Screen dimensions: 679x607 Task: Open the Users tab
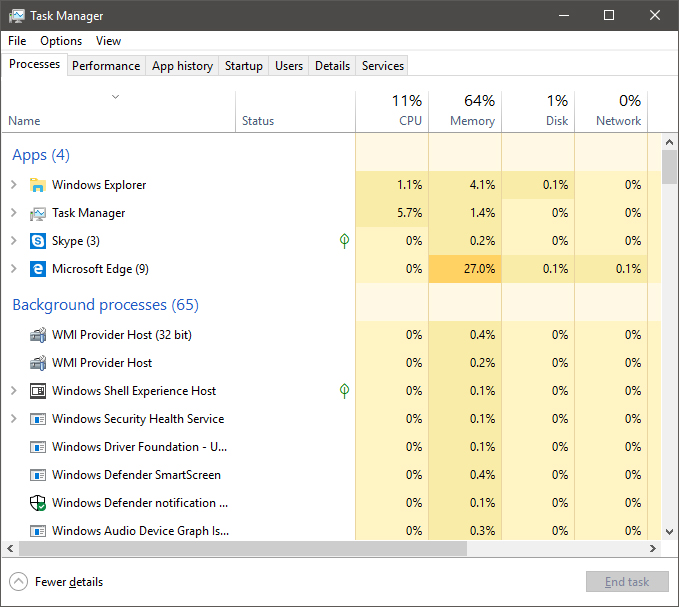[x=289, y=66]
